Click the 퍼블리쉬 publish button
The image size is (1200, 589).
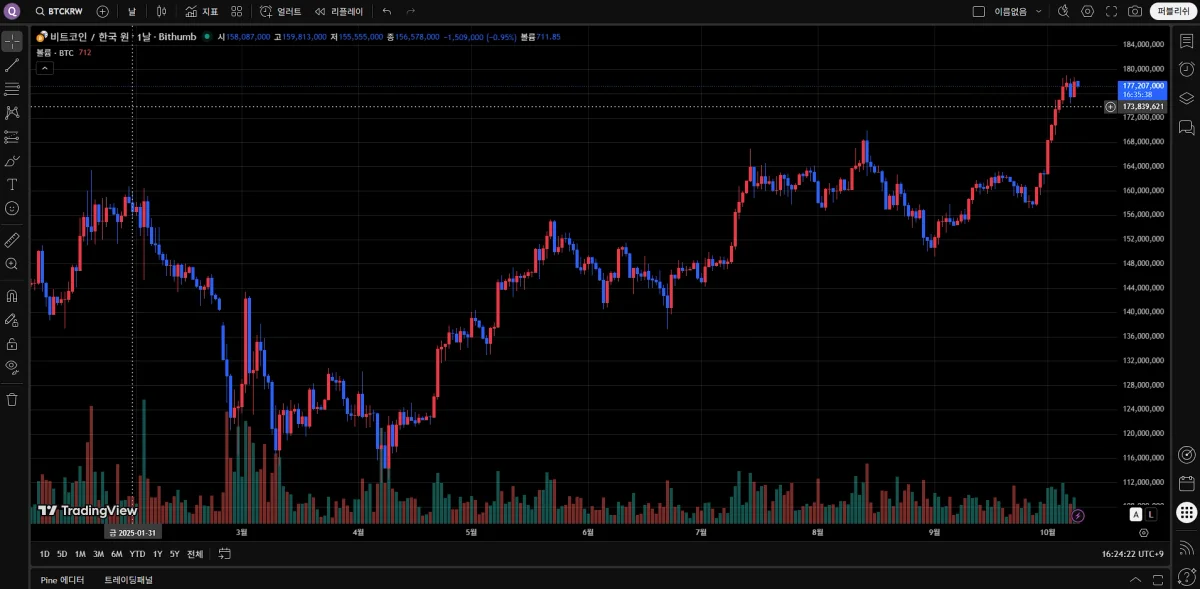tap(1173, 11)
